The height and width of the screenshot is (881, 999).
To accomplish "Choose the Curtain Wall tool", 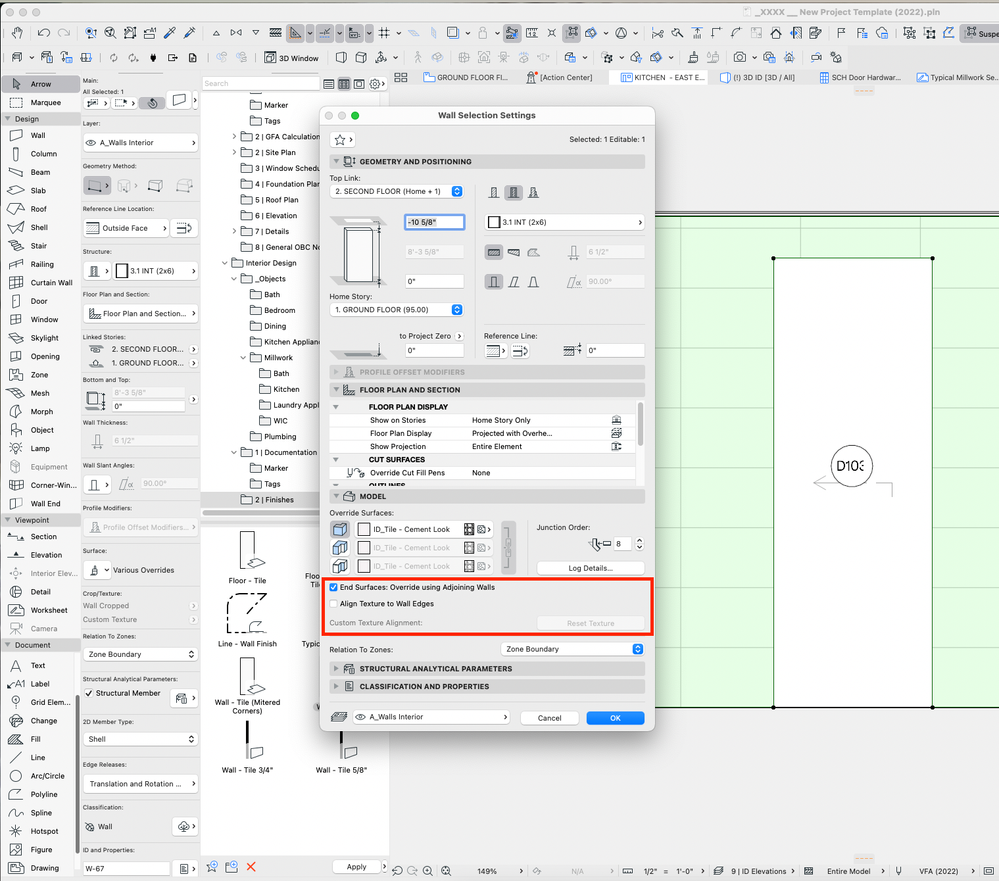I will (x=50, y=282).
